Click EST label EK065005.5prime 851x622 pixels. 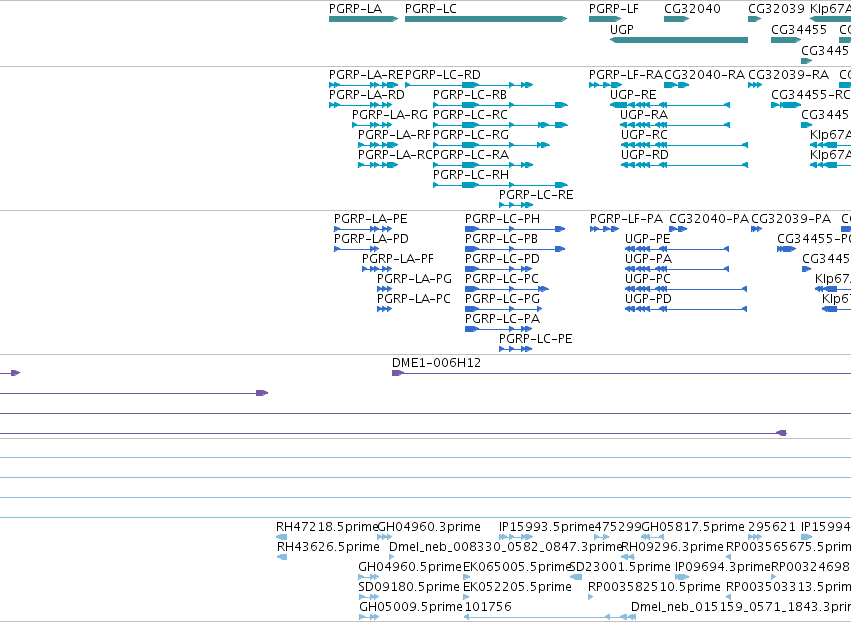[x=517, y=567]
